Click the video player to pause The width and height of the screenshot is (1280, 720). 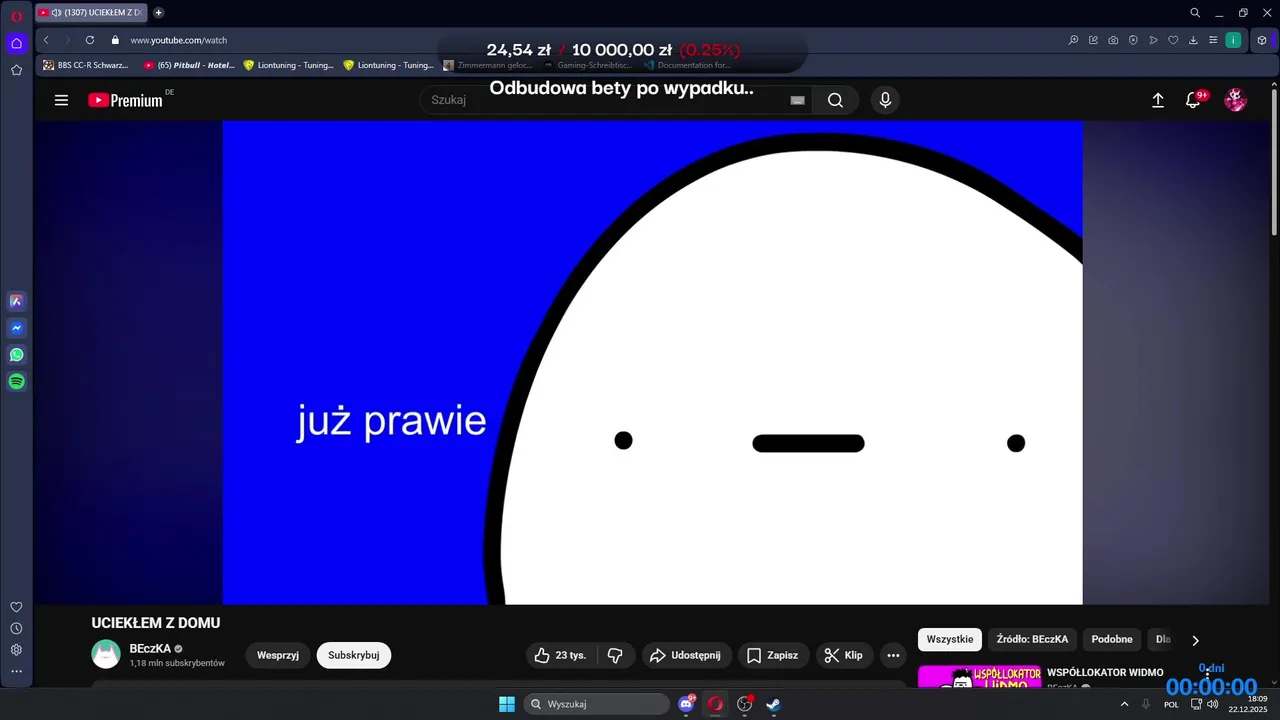click(652, 363)
